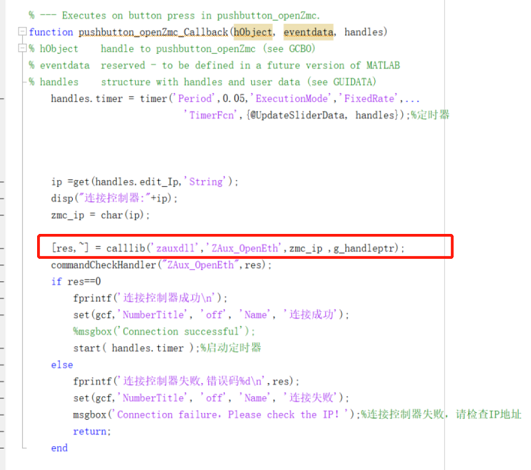Click the 'future version of MATLAB' comment line
Image resolution: width=531 pixels, height=470 pixels.
(x=214, y=65)
